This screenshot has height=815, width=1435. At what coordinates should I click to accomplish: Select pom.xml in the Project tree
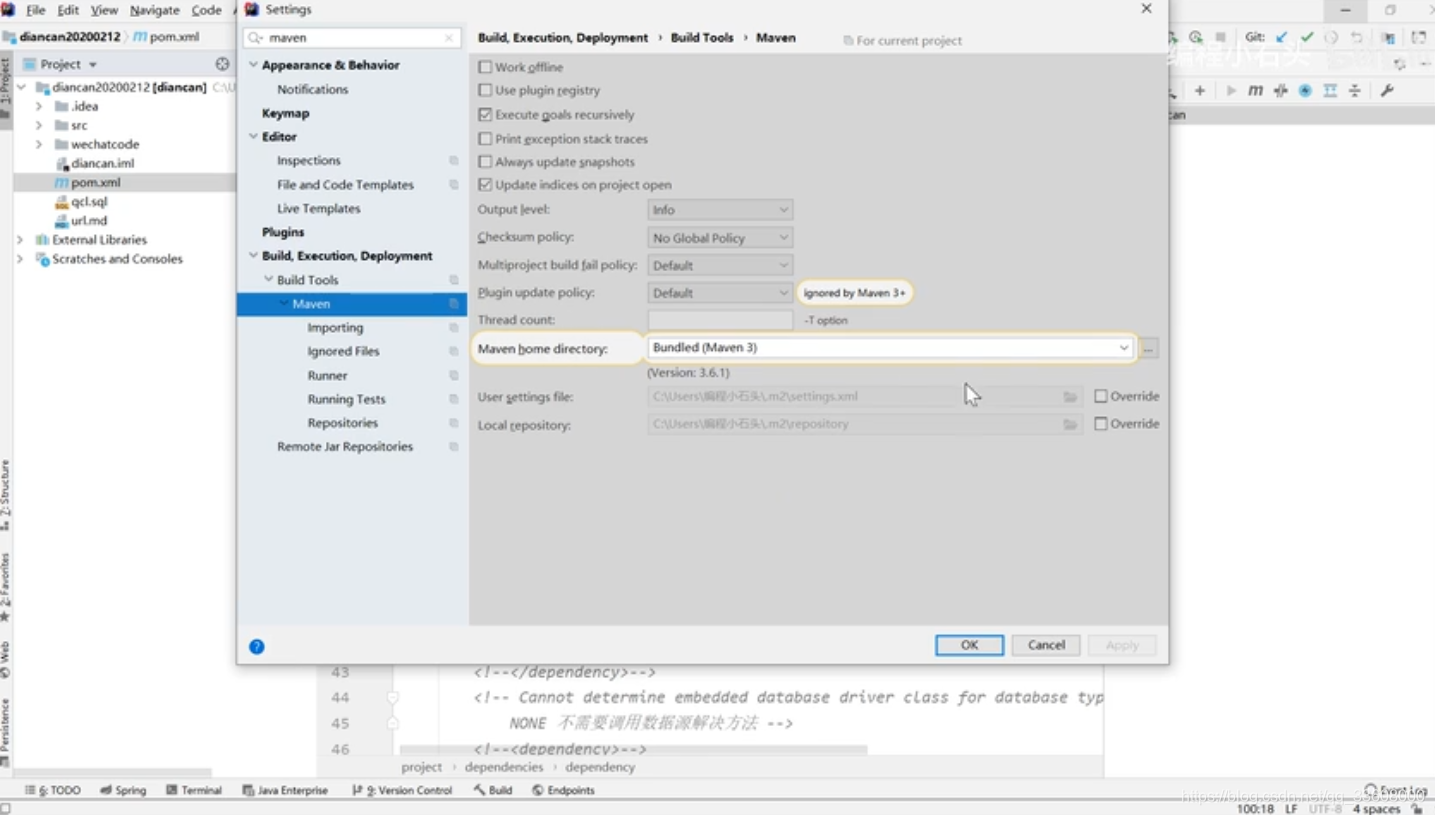click(x=96, y=182)
